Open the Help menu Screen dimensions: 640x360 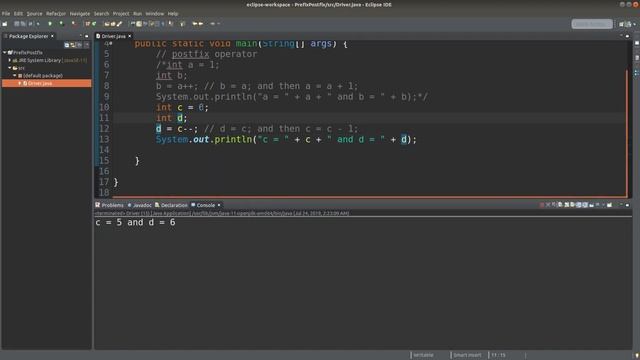[173, 13]
